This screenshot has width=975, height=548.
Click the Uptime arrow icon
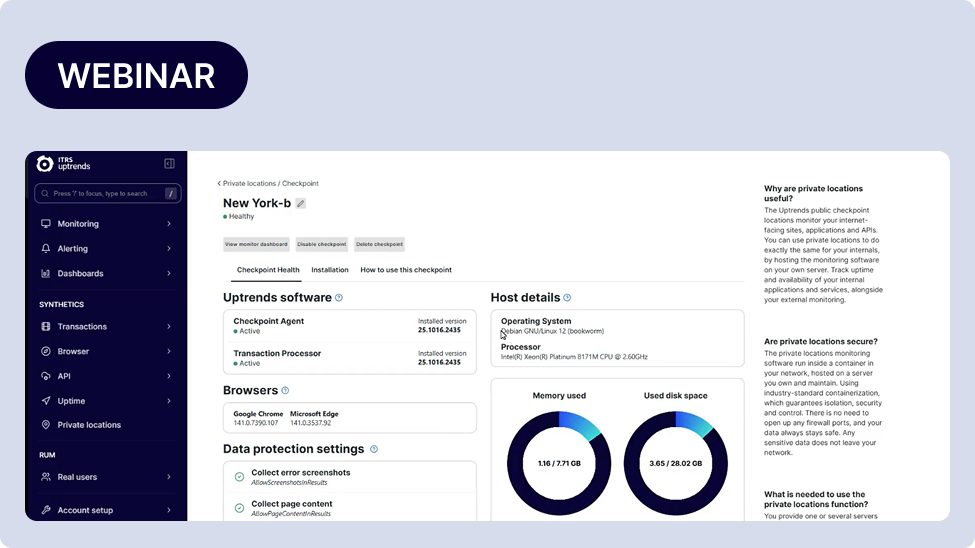(x=45, y=401)
